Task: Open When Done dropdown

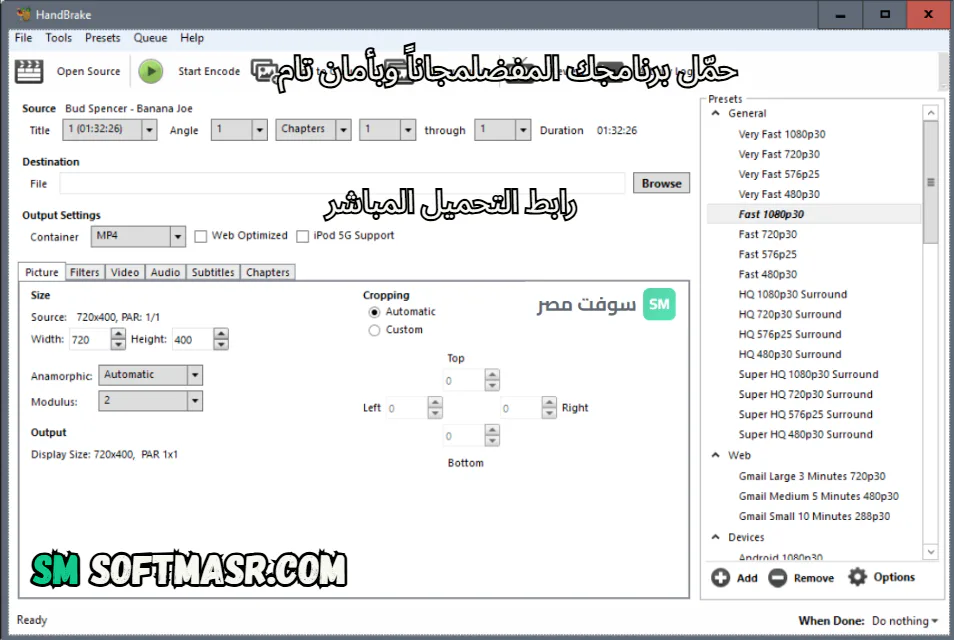Action: [905, 621]
